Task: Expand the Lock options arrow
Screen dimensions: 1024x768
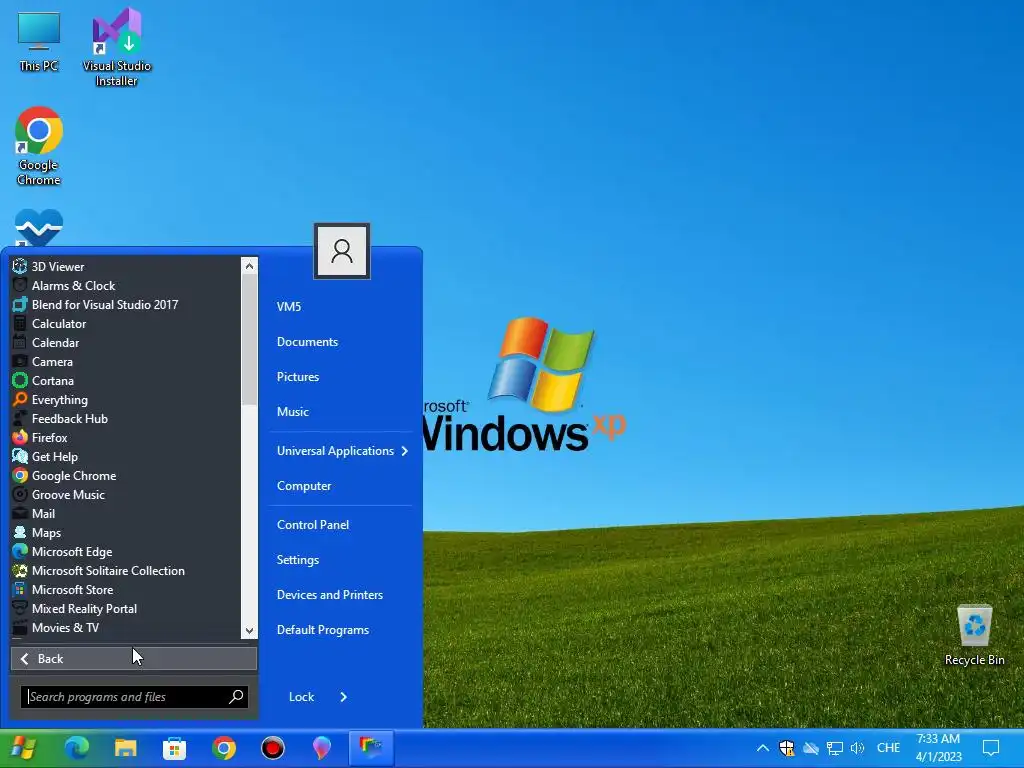Action: click(344, 697)
